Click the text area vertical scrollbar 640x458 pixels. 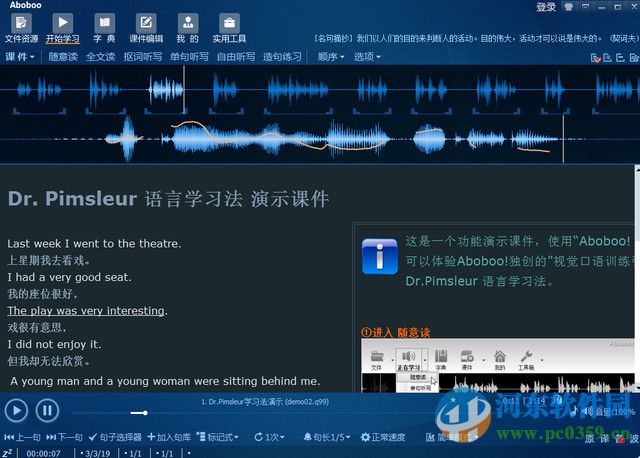pyautogui.click(x=637, y=278)
